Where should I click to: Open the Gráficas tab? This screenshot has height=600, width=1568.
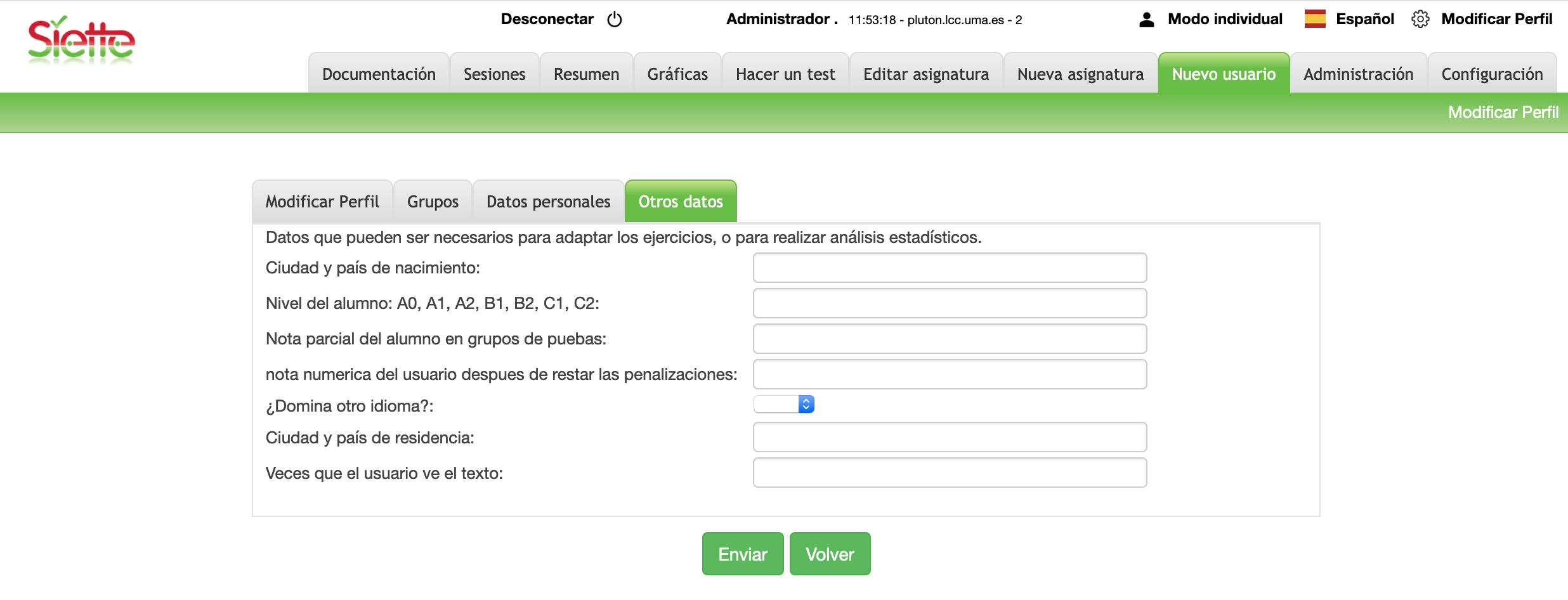[x=677, y=74]
